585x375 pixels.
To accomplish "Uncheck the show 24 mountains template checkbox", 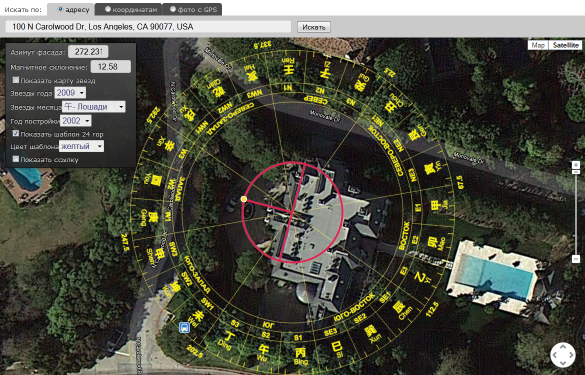I will [16, 133].
